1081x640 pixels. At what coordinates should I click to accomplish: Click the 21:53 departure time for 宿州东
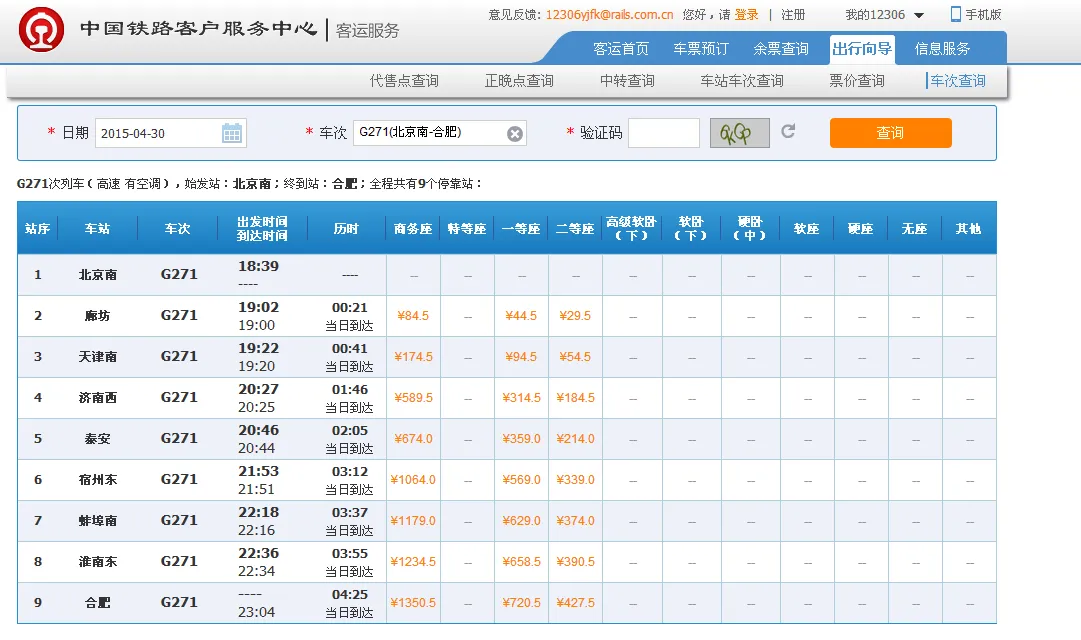(259, 471)
